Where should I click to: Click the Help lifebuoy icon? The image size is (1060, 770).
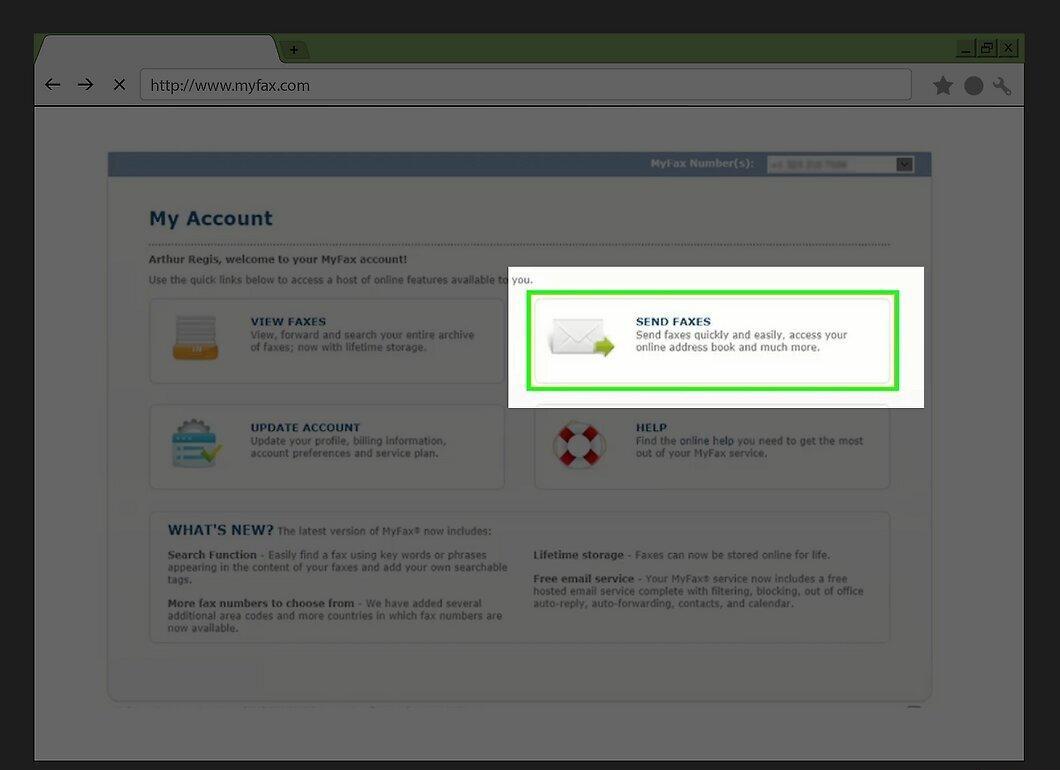(579, 444)
